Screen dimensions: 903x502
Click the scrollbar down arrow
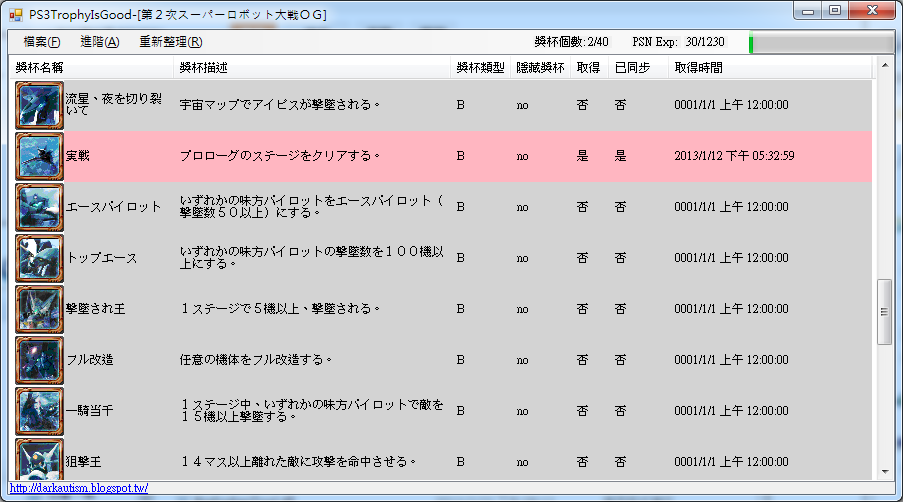point(885,472)
